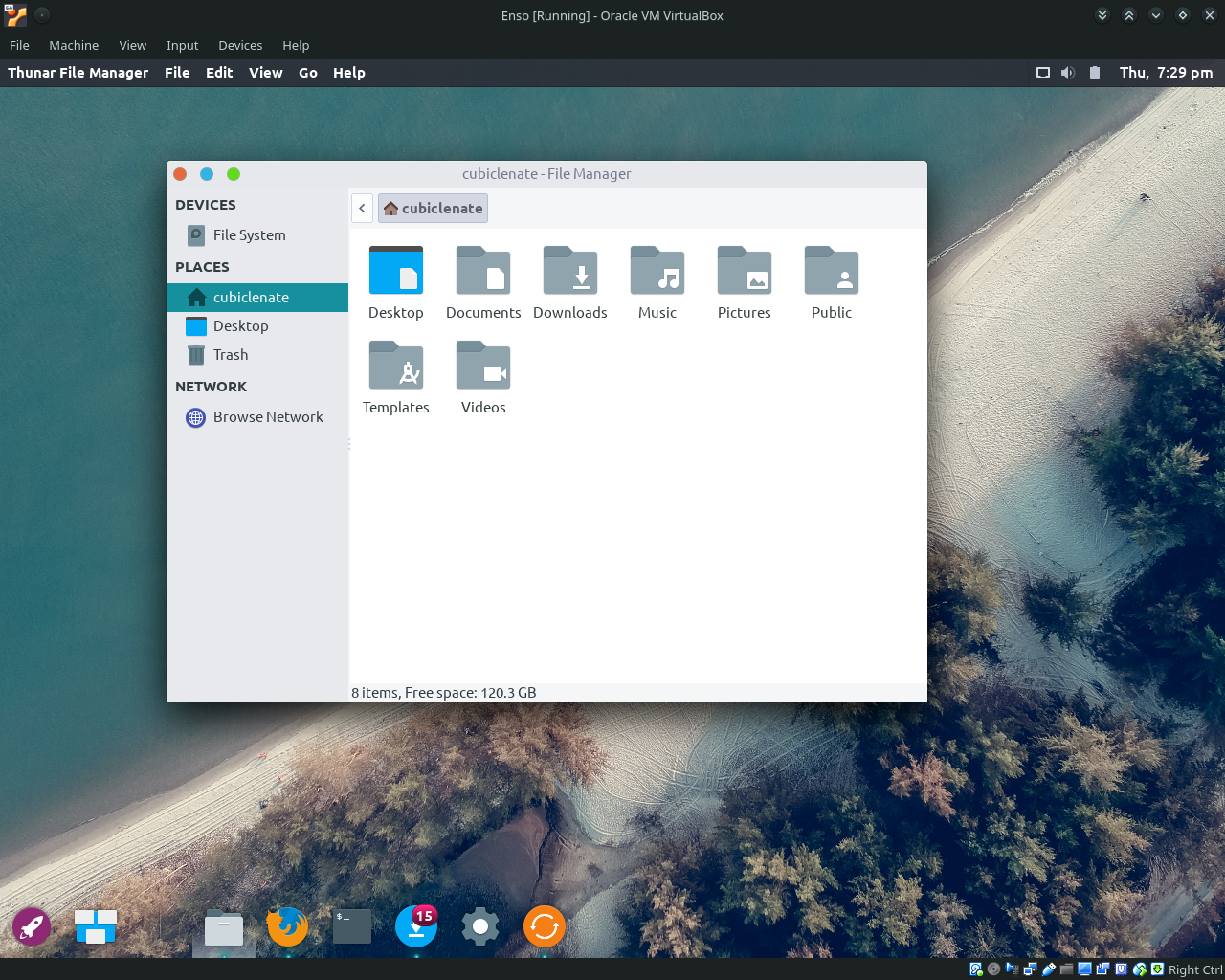Select Trash in the Places sidebar

pos(231,354)
